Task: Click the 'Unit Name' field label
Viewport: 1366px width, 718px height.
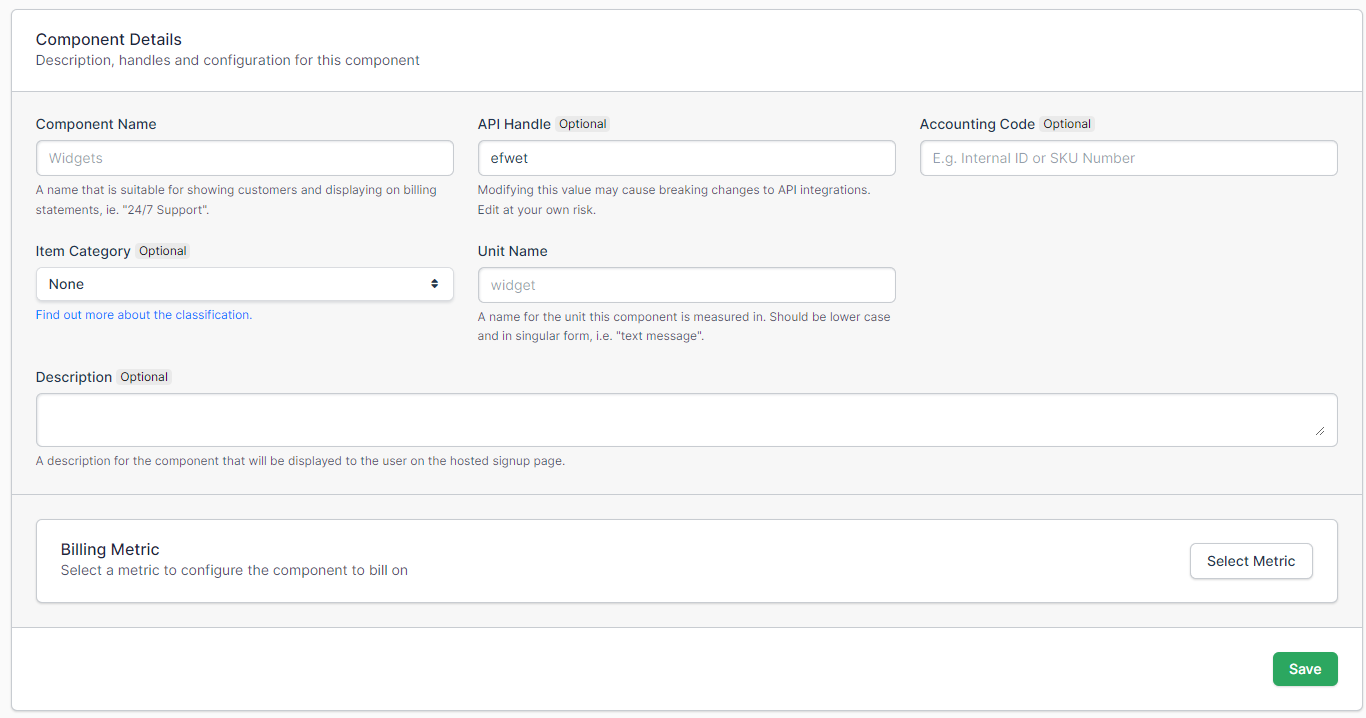Action: pos(513,251)
